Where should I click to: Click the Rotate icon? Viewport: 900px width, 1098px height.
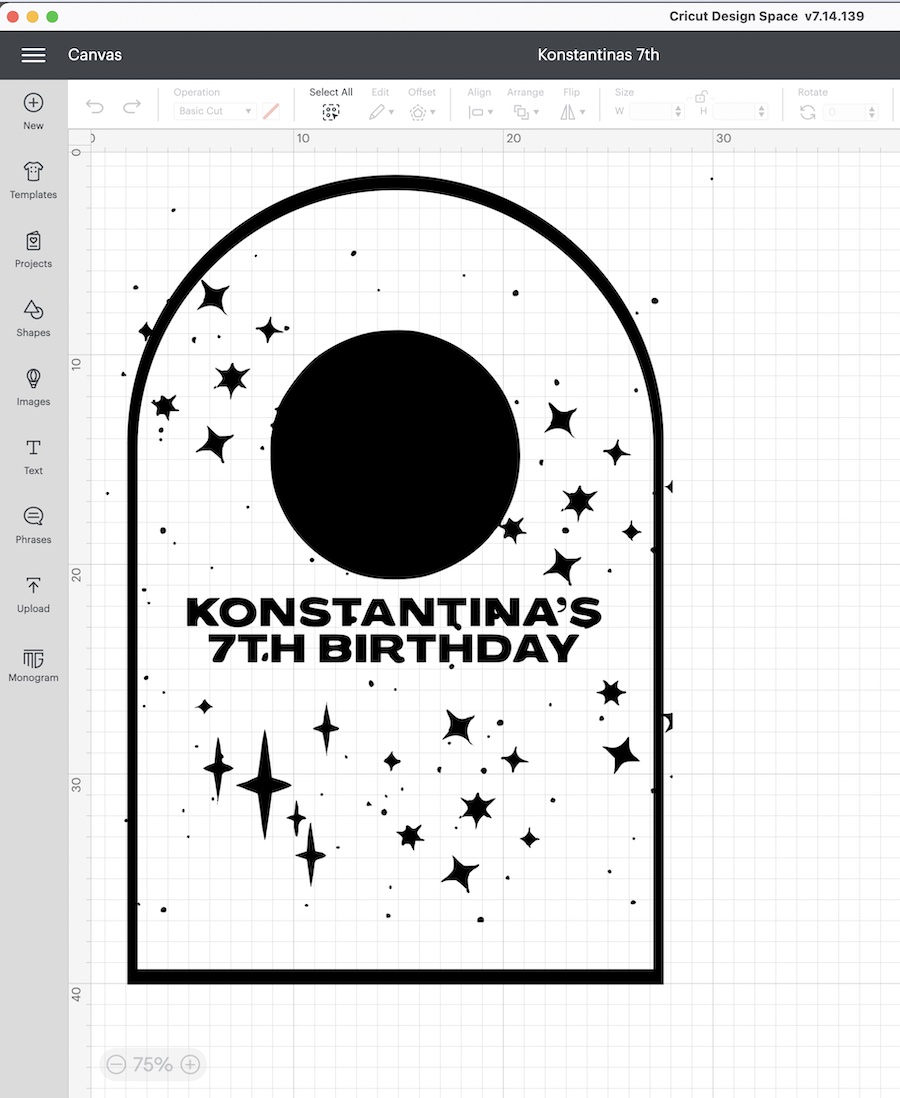pyautogui.click(x=808, y=112)
